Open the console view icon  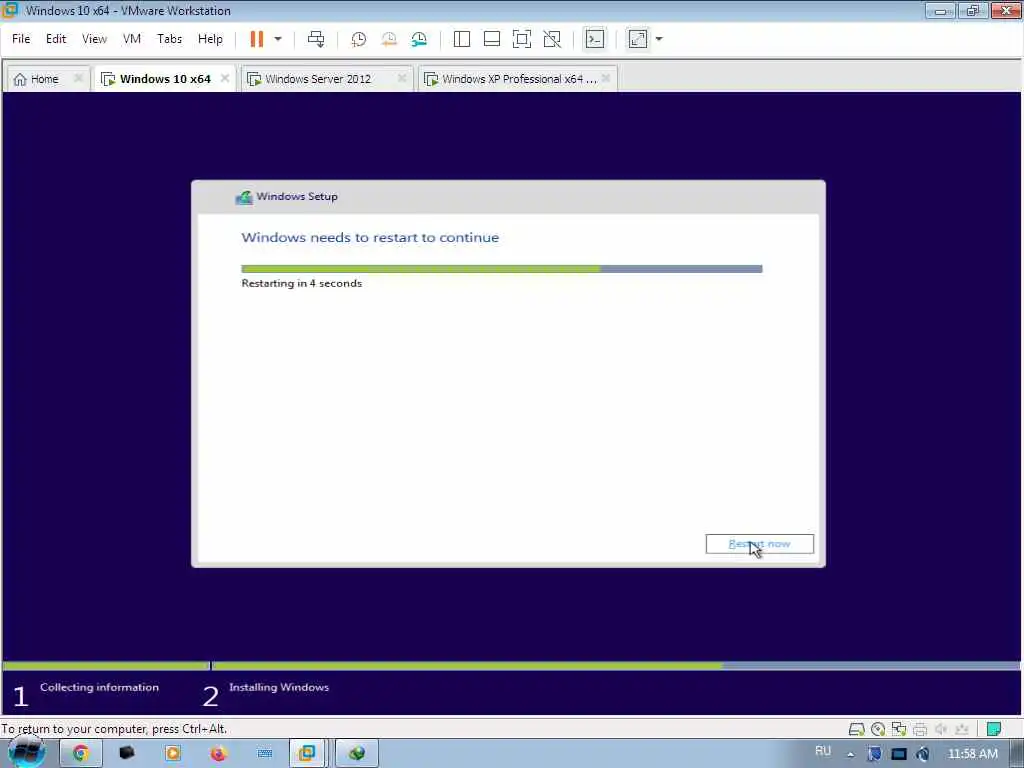[x=594, y=39]
